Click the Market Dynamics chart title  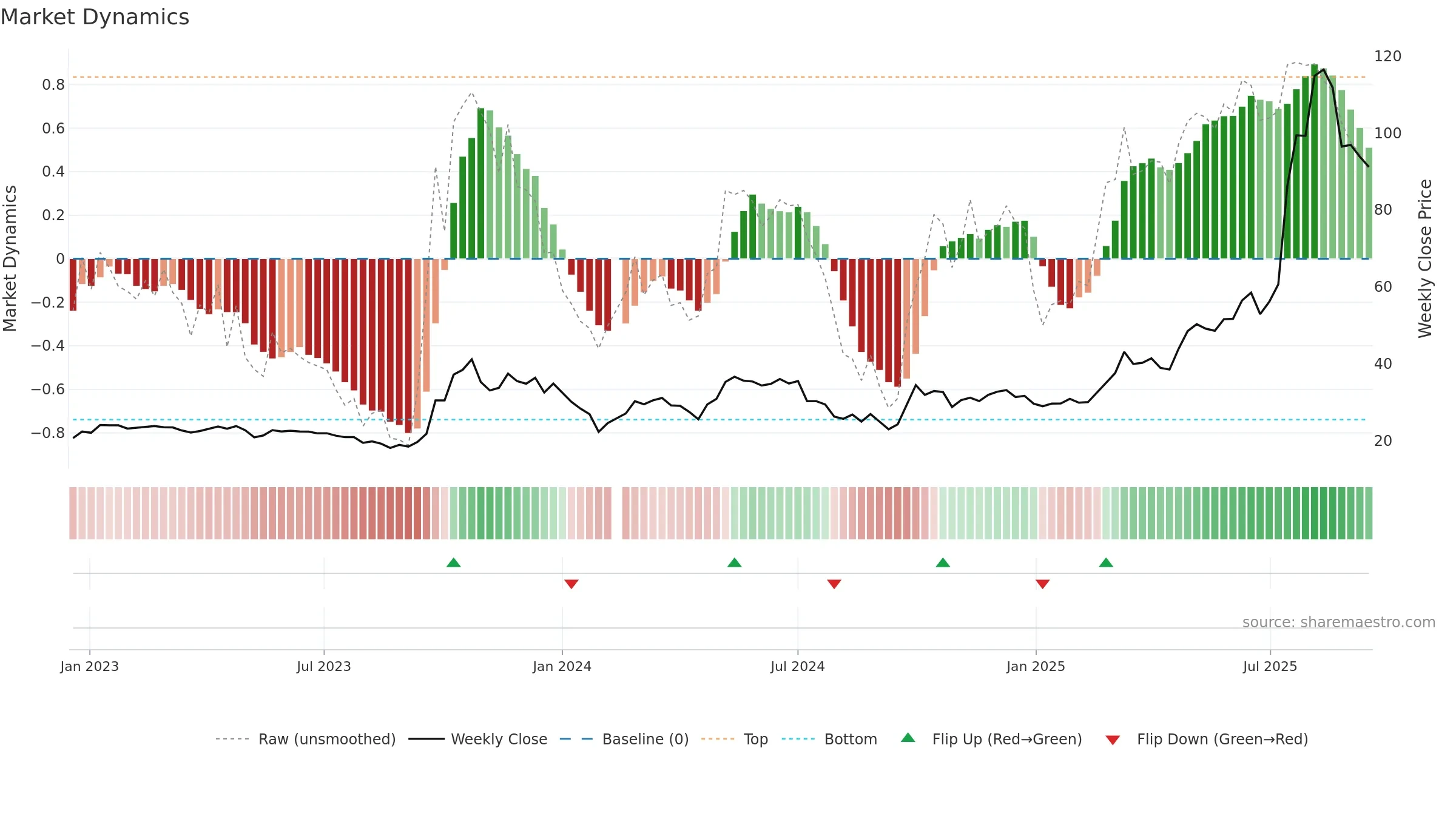click(95, 17)
